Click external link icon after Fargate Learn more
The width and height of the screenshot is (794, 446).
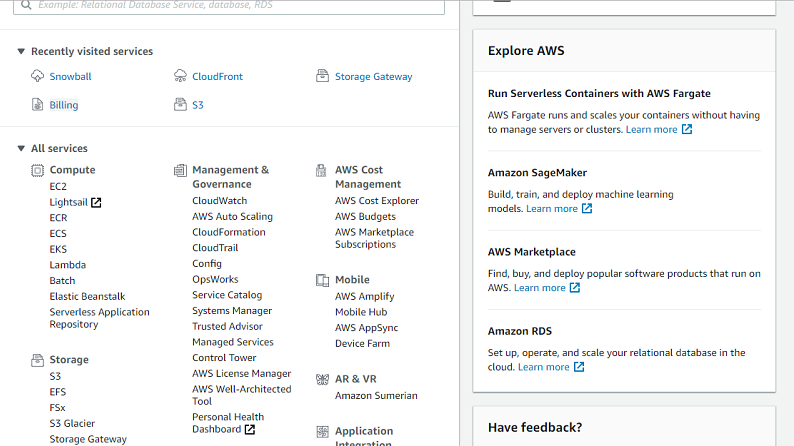pyautogui.click(x=687, y=129)
